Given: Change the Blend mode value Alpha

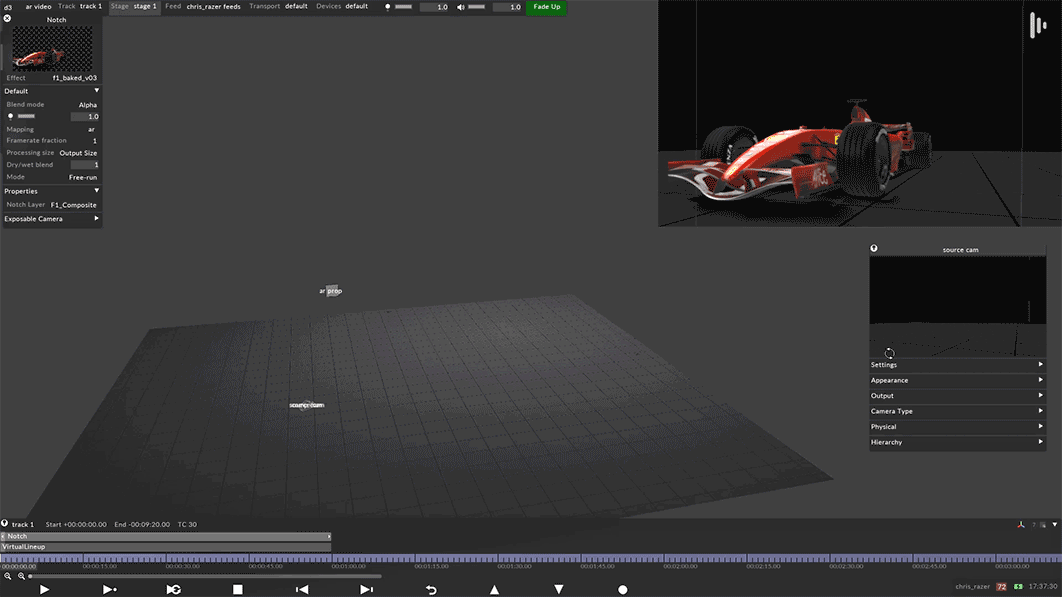Looking at the screenshot, I should [x=87, y=105].
